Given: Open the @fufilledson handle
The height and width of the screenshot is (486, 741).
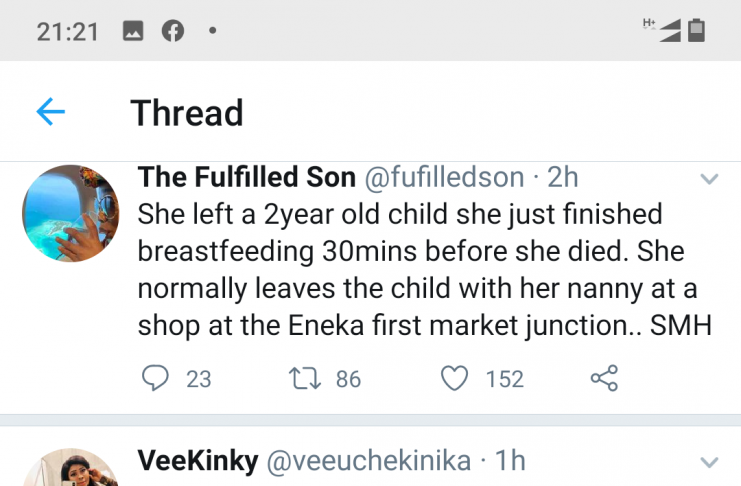Looking at the screenshot, I should pos(443,178).
